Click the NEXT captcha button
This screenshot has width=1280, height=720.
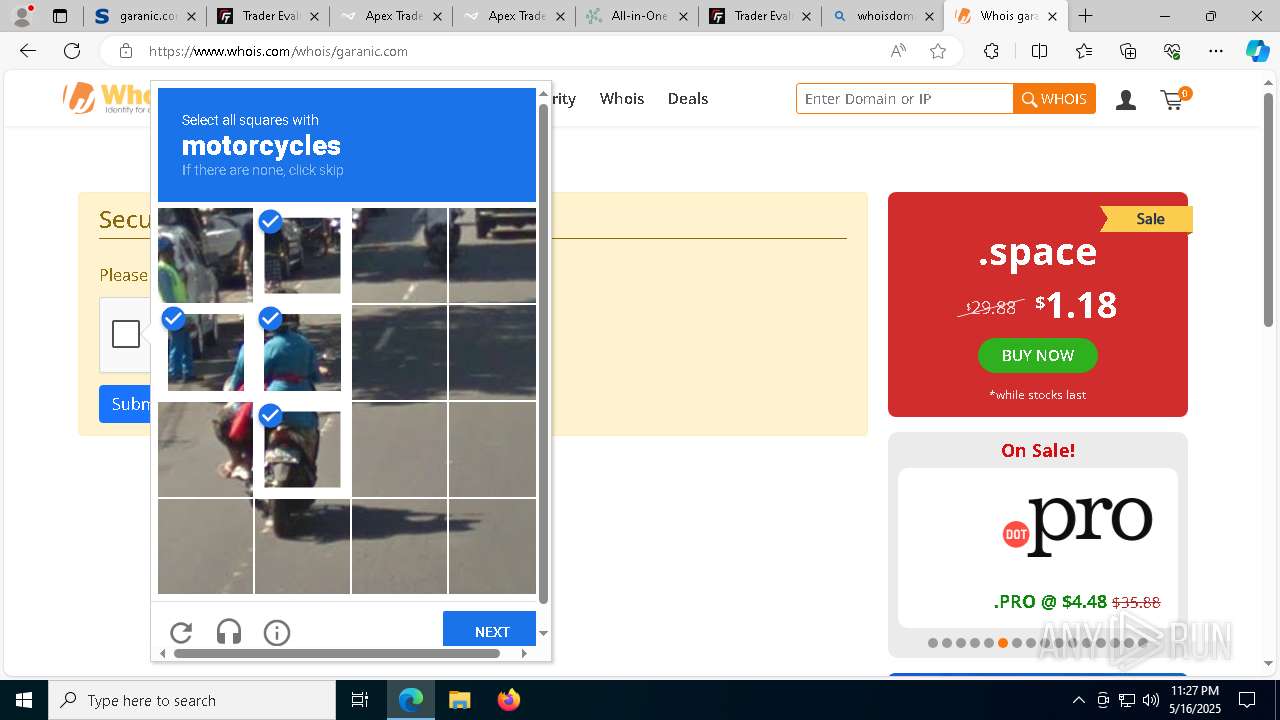490,629
